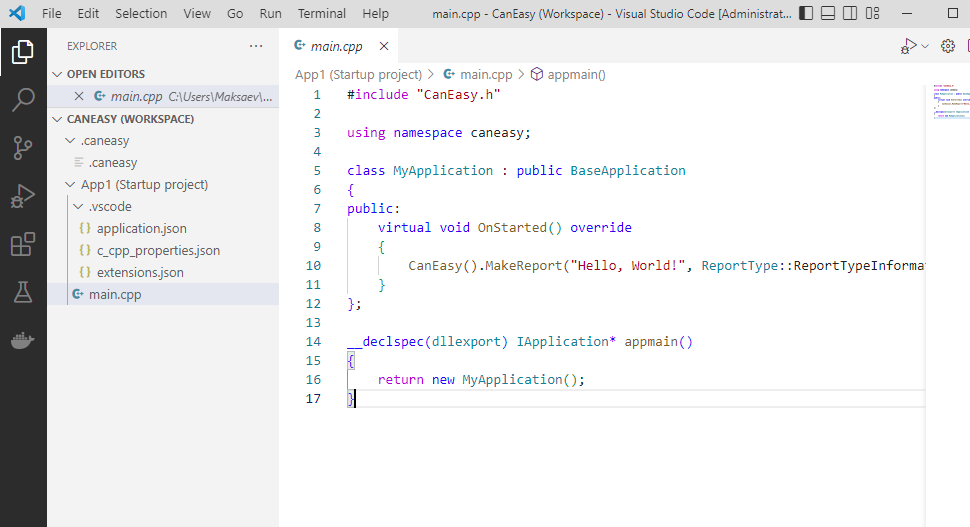The width and height of the screenshot is (970, 527).
Task: Click BaseApplication in class declaration
Action: coord(628,171)
